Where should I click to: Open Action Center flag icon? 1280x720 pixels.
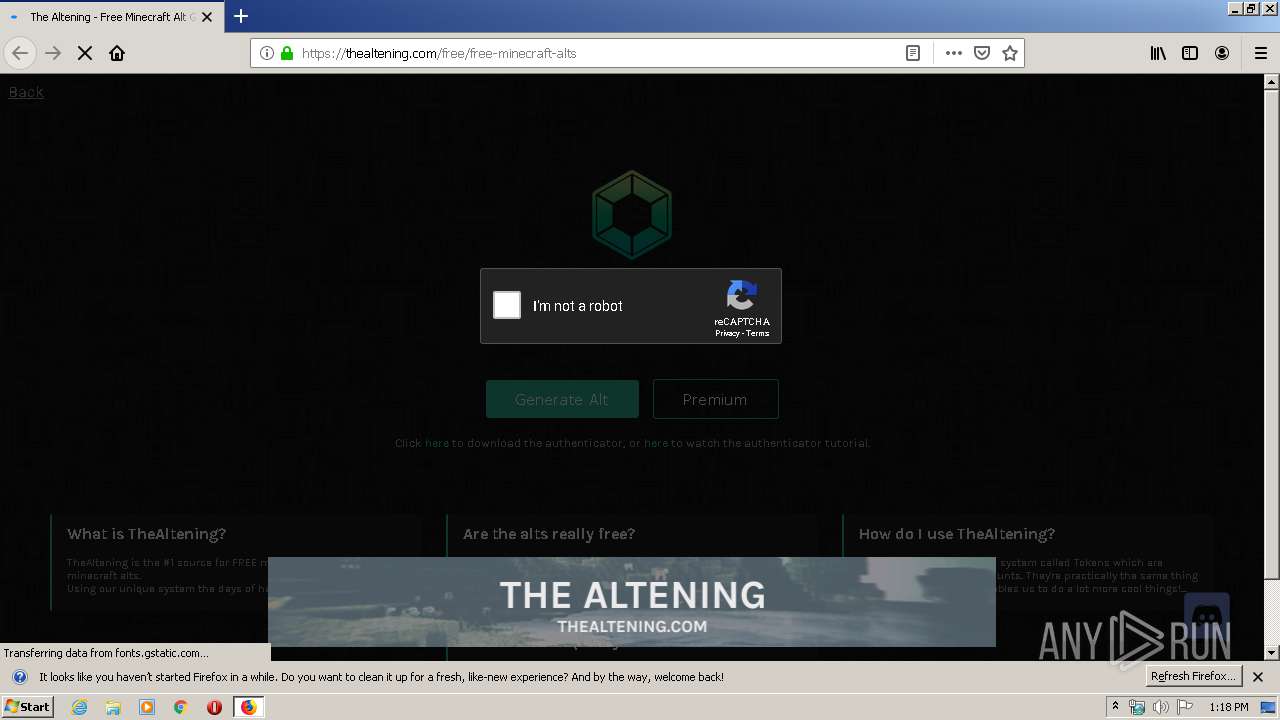[x=1185, y=707]
